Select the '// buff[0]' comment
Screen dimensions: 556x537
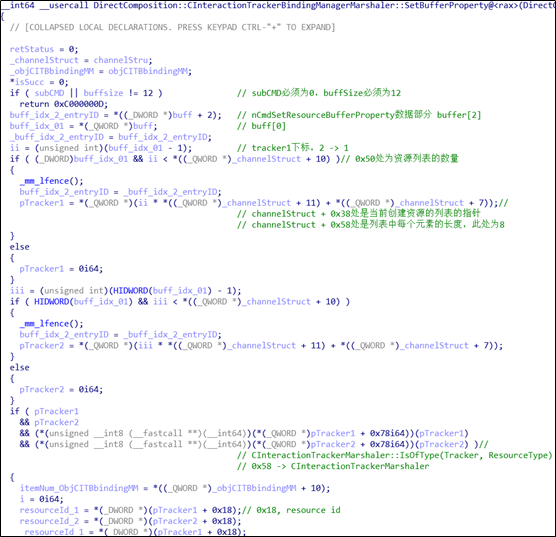(x=261, y=126)
